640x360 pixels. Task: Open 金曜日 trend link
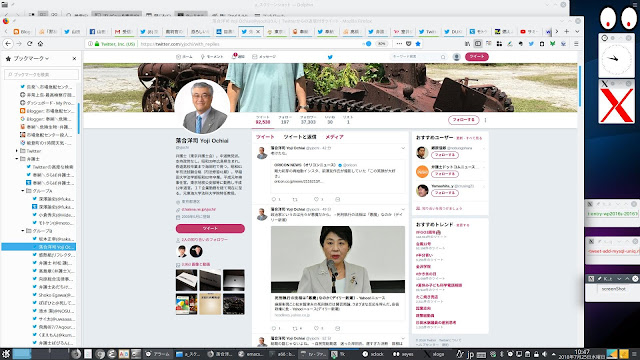pyautogui.click(x=423, y=244)
